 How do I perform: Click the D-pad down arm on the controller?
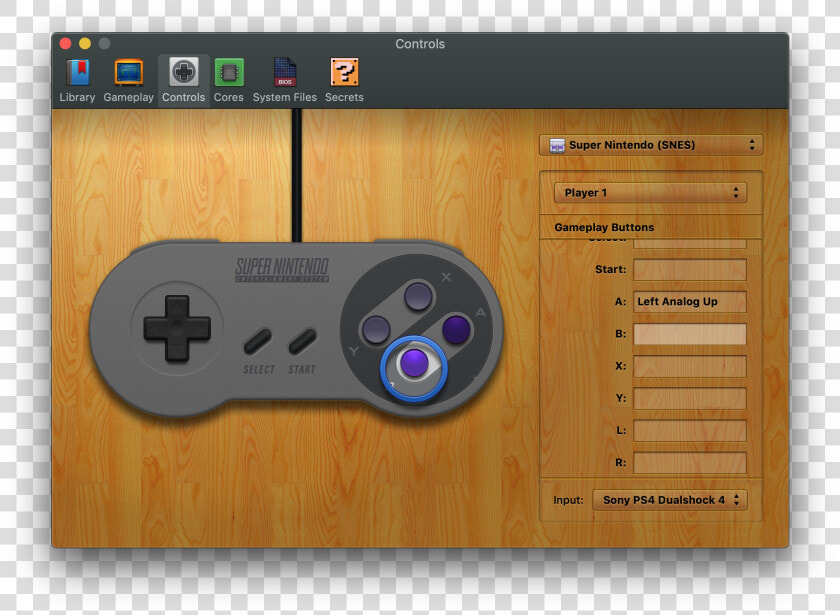pos(177,349)
